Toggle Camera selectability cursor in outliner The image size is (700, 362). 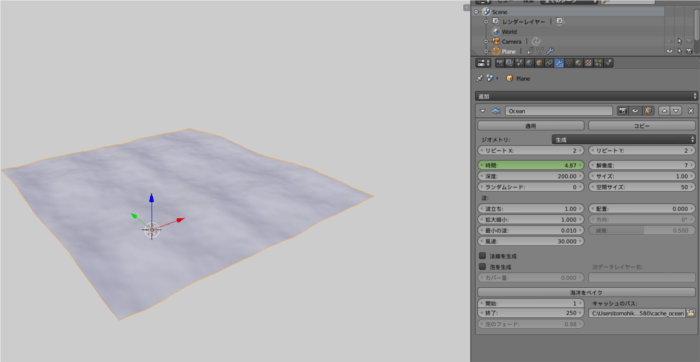point(679,41)
